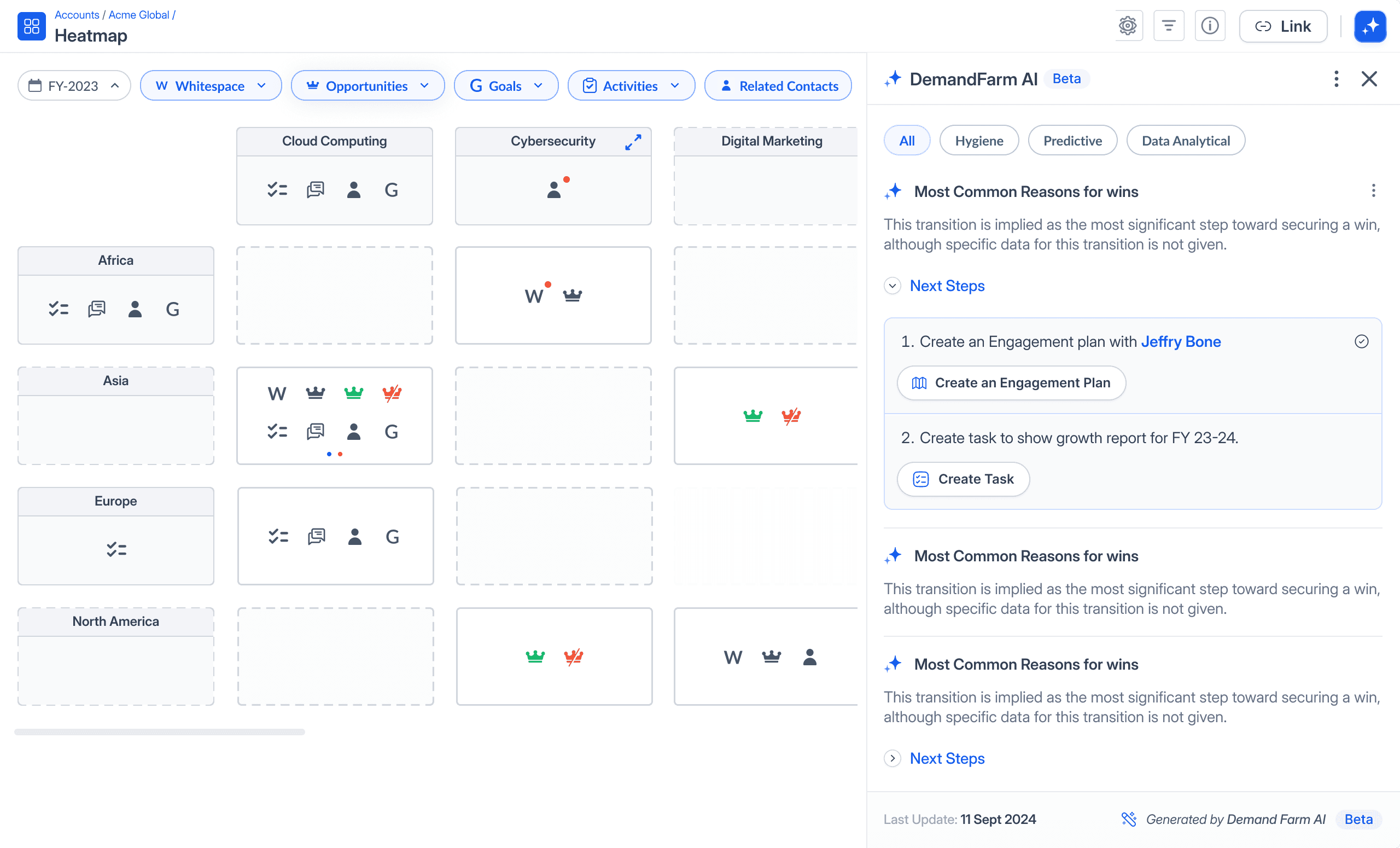Click Create an Engagement Plan button
1400x848 pixels.
[x=1011, y=383]
